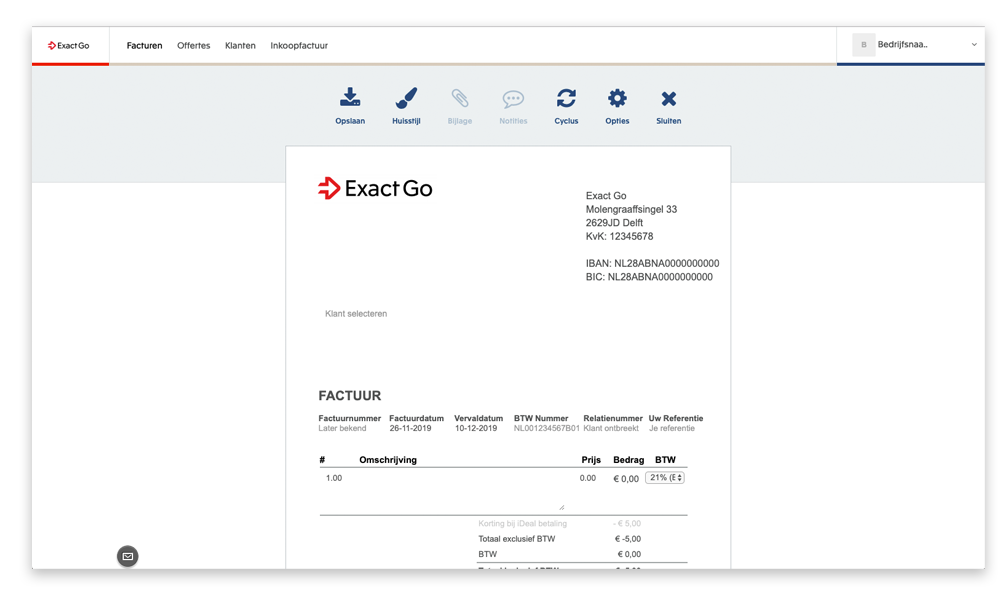Screen dimensions: 1008x595
Task: Click 'Klant ontbreekt' relation number
Action: [x=611, y=428]
